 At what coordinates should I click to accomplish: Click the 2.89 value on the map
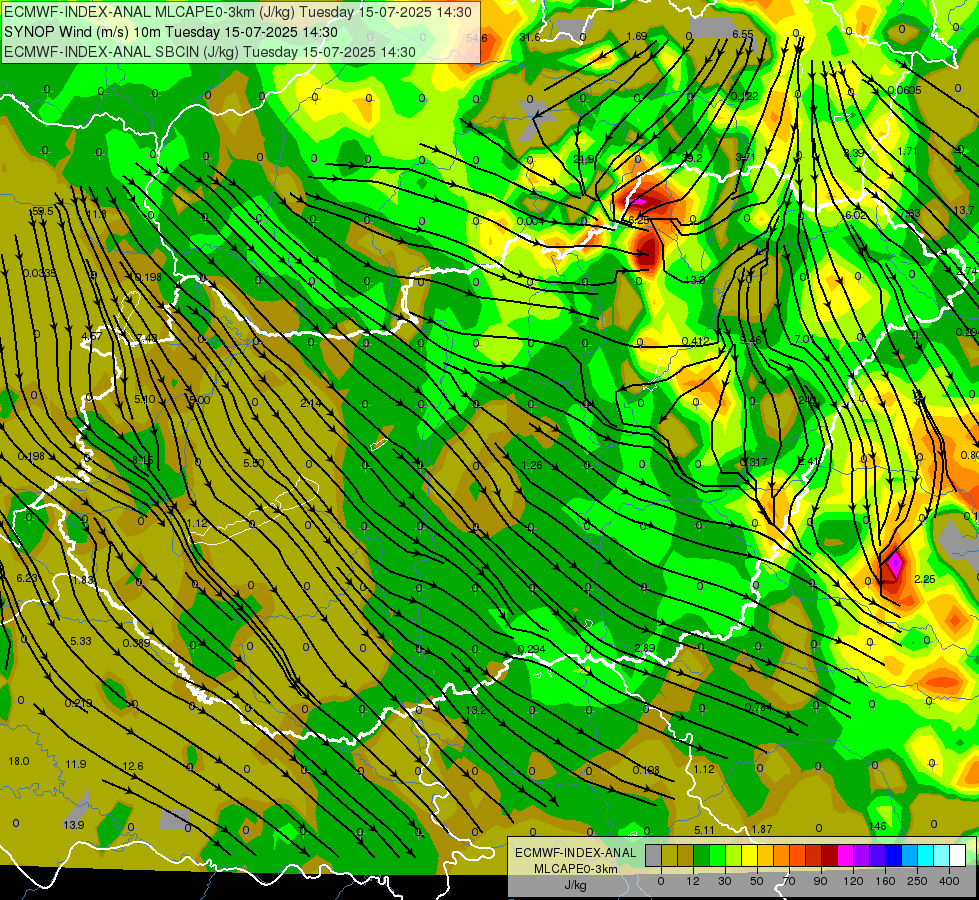click(x=644, y=648)
